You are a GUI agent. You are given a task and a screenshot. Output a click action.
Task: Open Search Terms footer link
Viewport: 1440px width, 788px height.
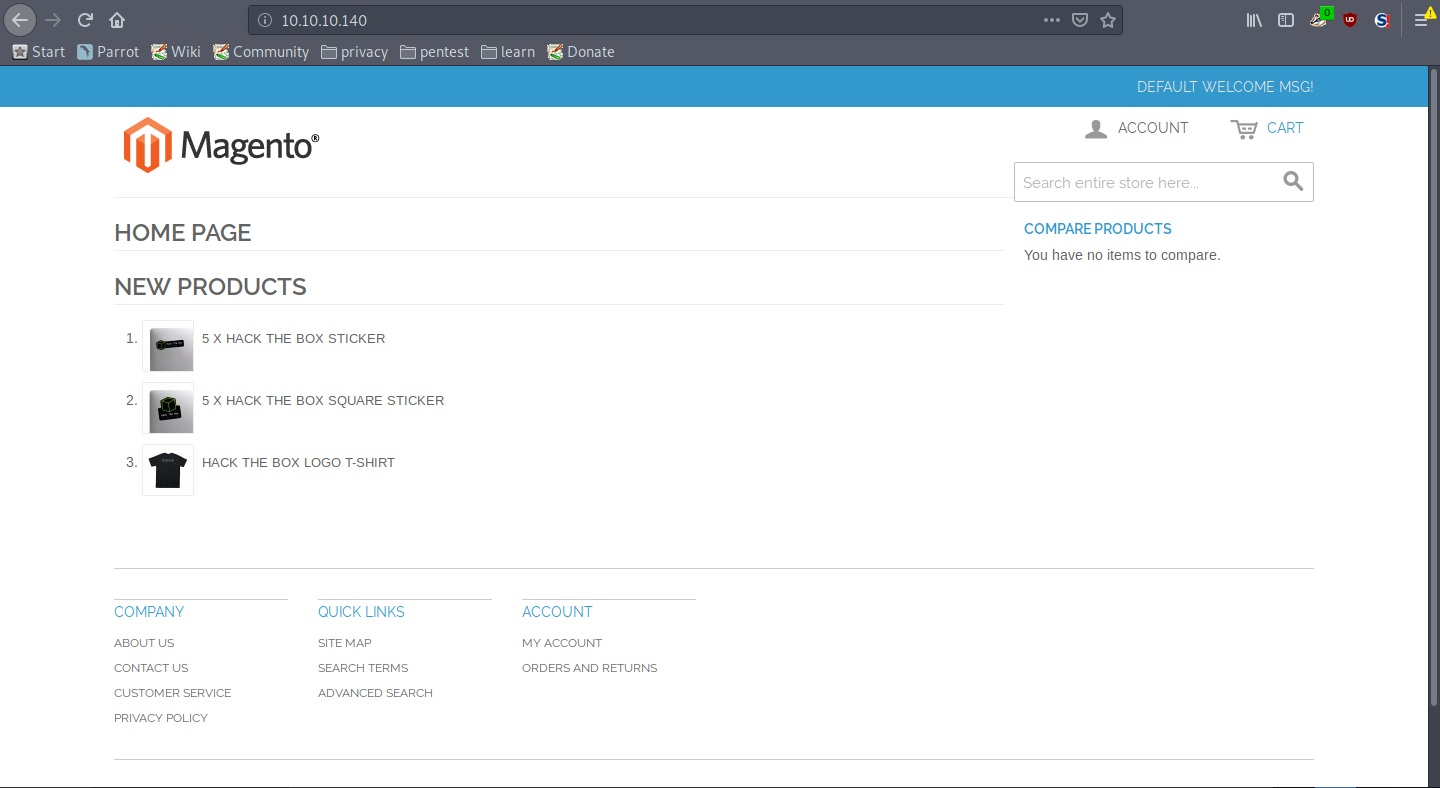[x=363, y=668]
